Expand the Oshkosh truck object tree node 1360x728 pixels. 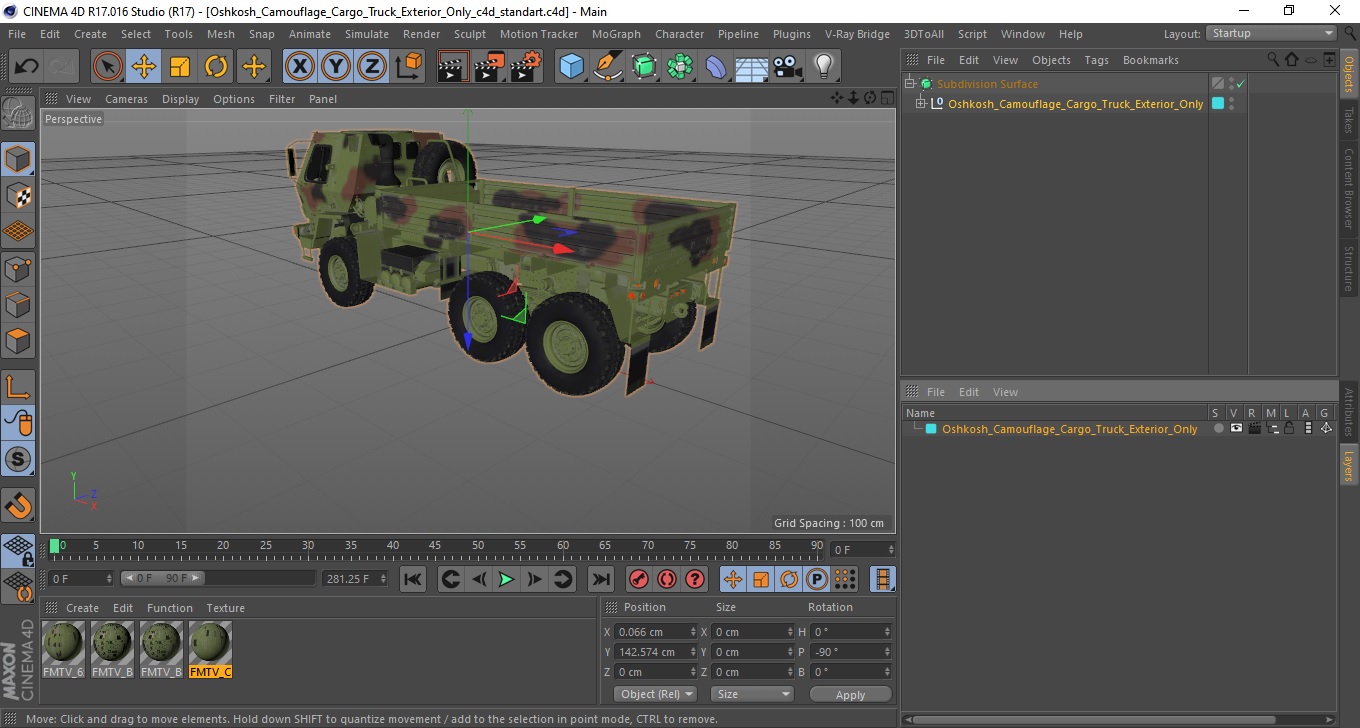[x=921, y=104]
